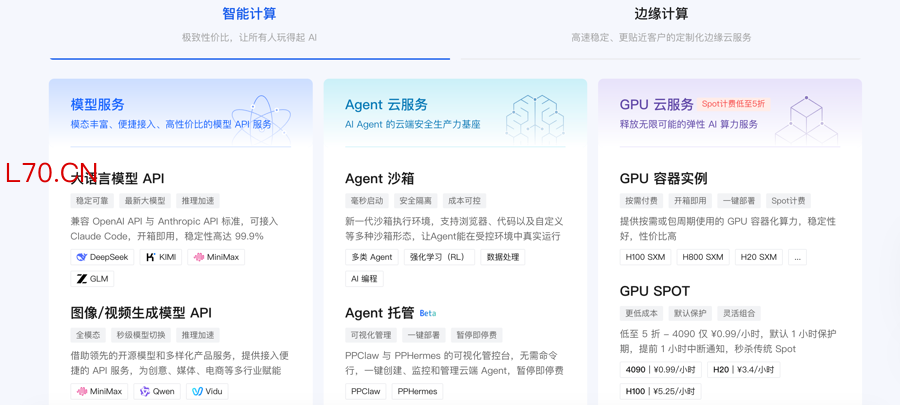Choose the GLM model chip
The height and width of the screenshot is (405, 900).
tap(92, 279)
